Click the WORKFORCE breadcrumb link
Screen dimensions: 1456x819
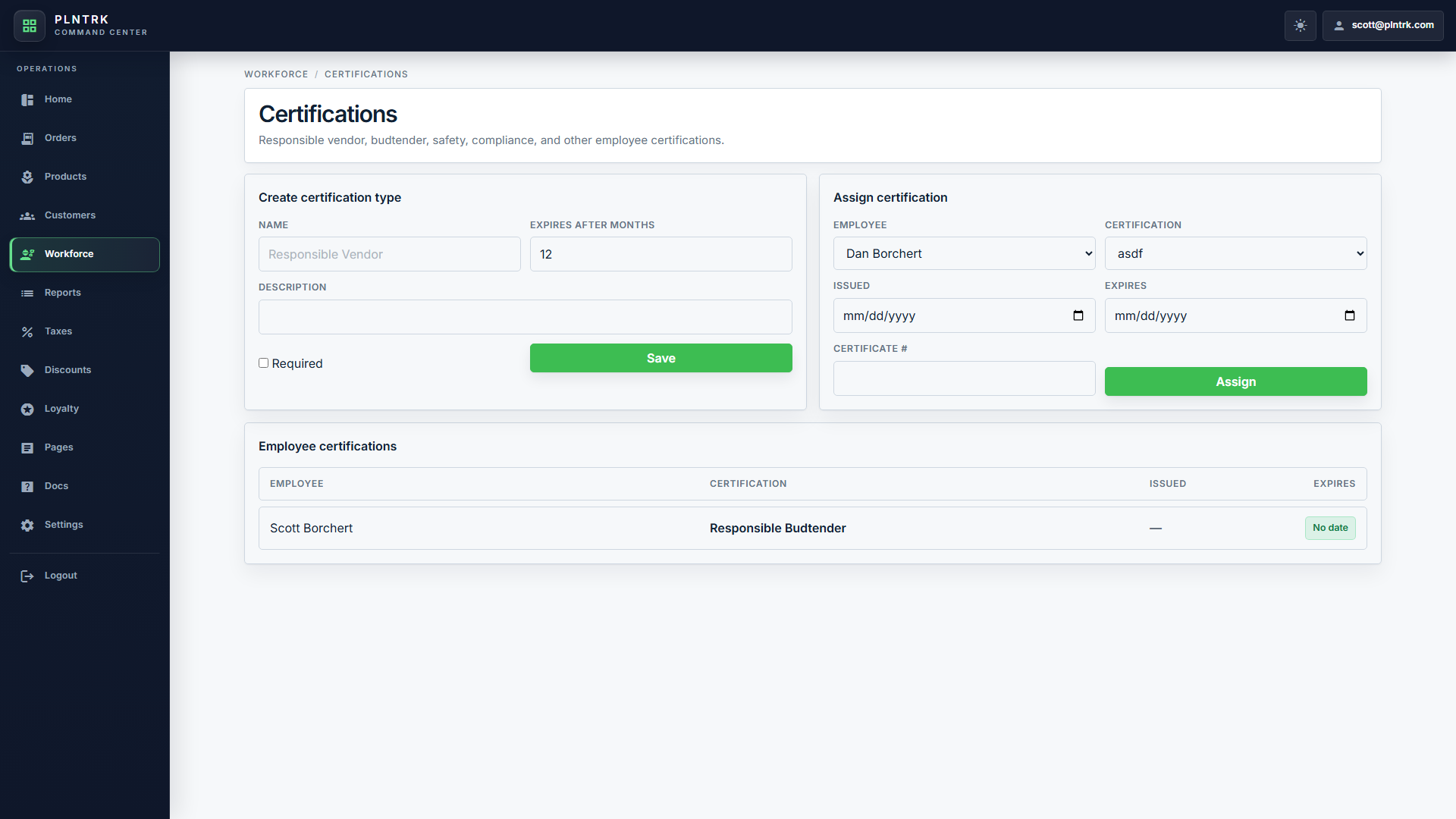(x=276, y=74)
